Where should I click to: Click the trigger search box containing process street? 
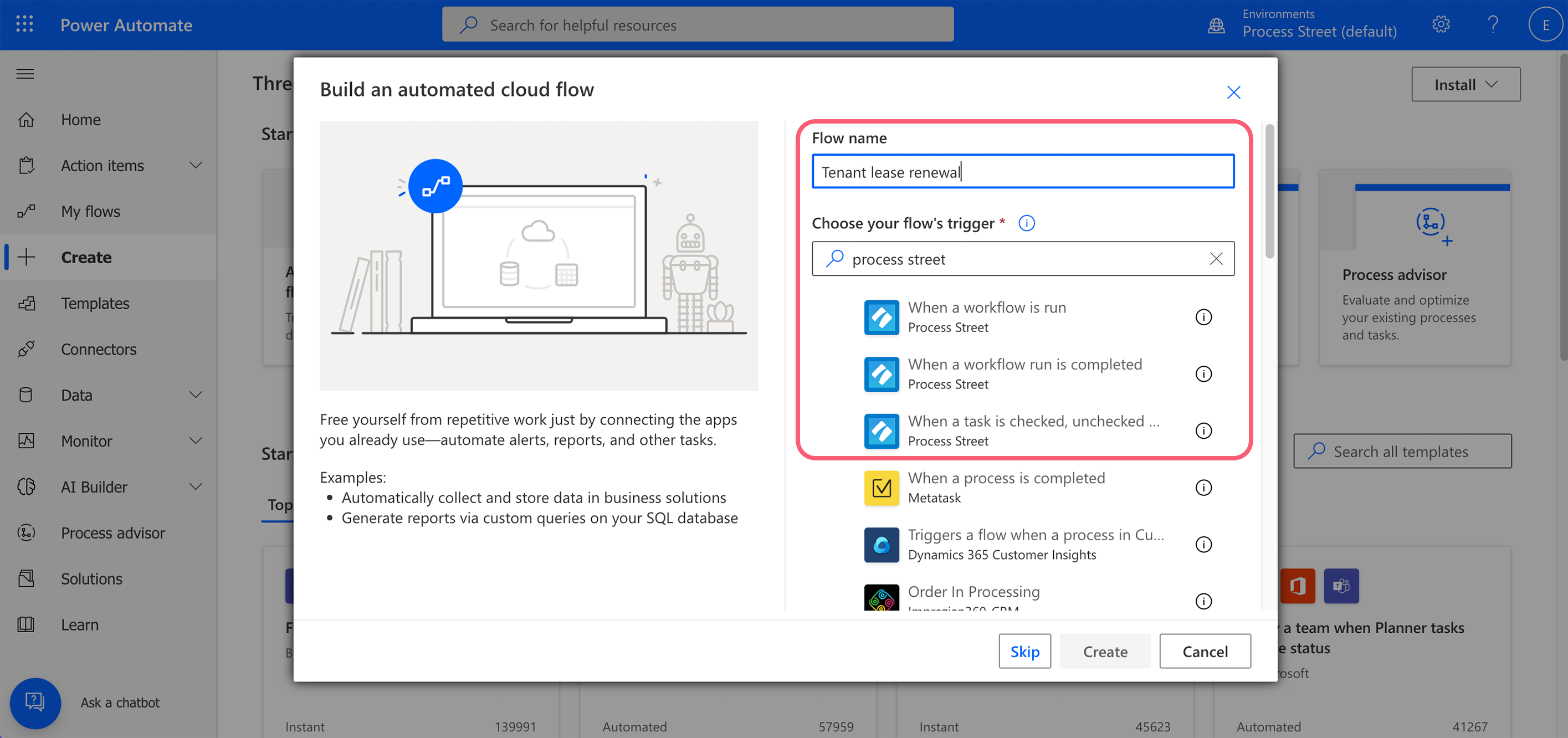pos(1023,259)
